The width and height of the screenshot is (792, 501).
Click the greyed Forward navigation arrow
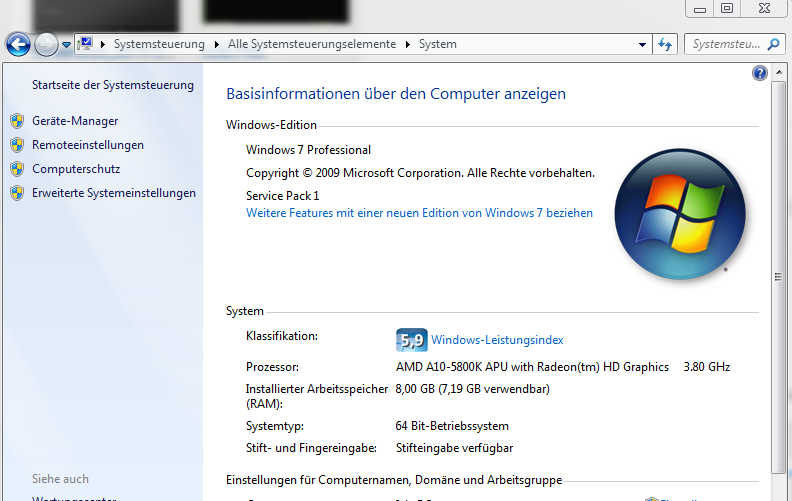(x=46, y=44)
